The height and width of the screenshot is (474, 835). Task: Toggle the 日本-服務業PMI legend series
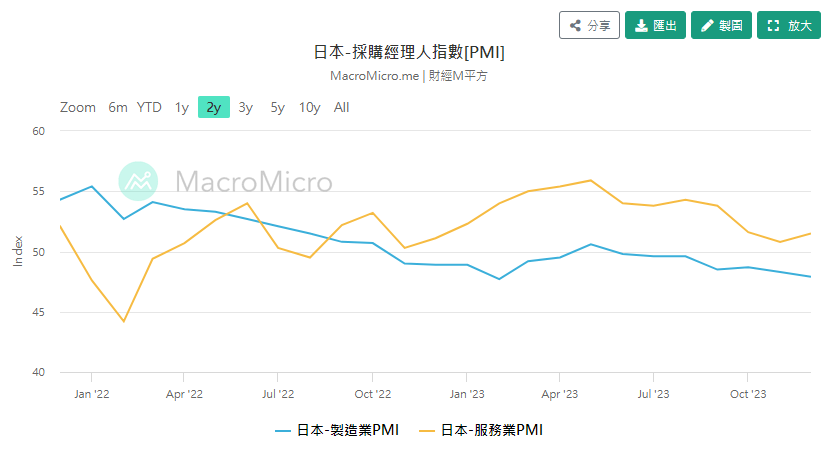pos(492,430)
